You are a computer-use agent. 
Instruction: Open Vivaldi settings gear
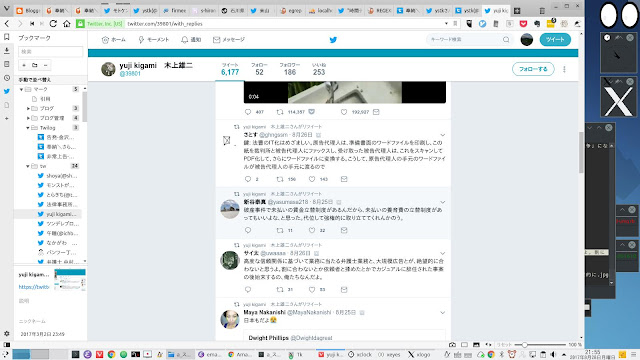[7, 333]
